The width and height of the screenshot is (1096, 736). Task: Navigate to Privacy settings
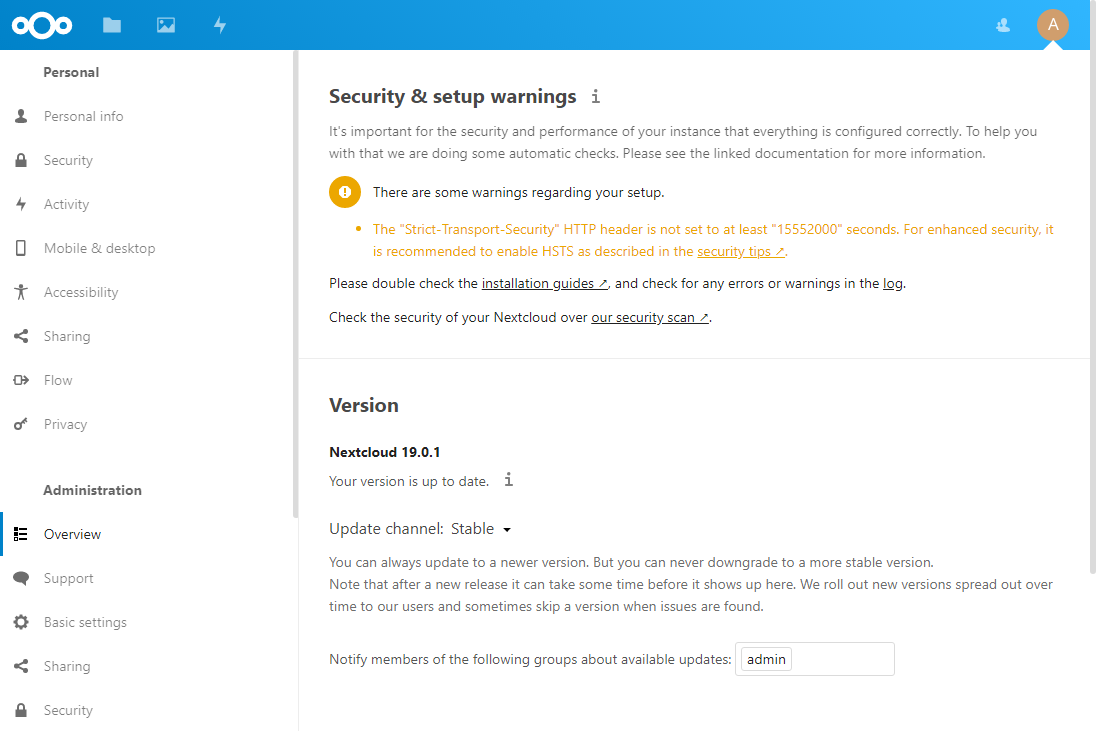coord(66,424)
